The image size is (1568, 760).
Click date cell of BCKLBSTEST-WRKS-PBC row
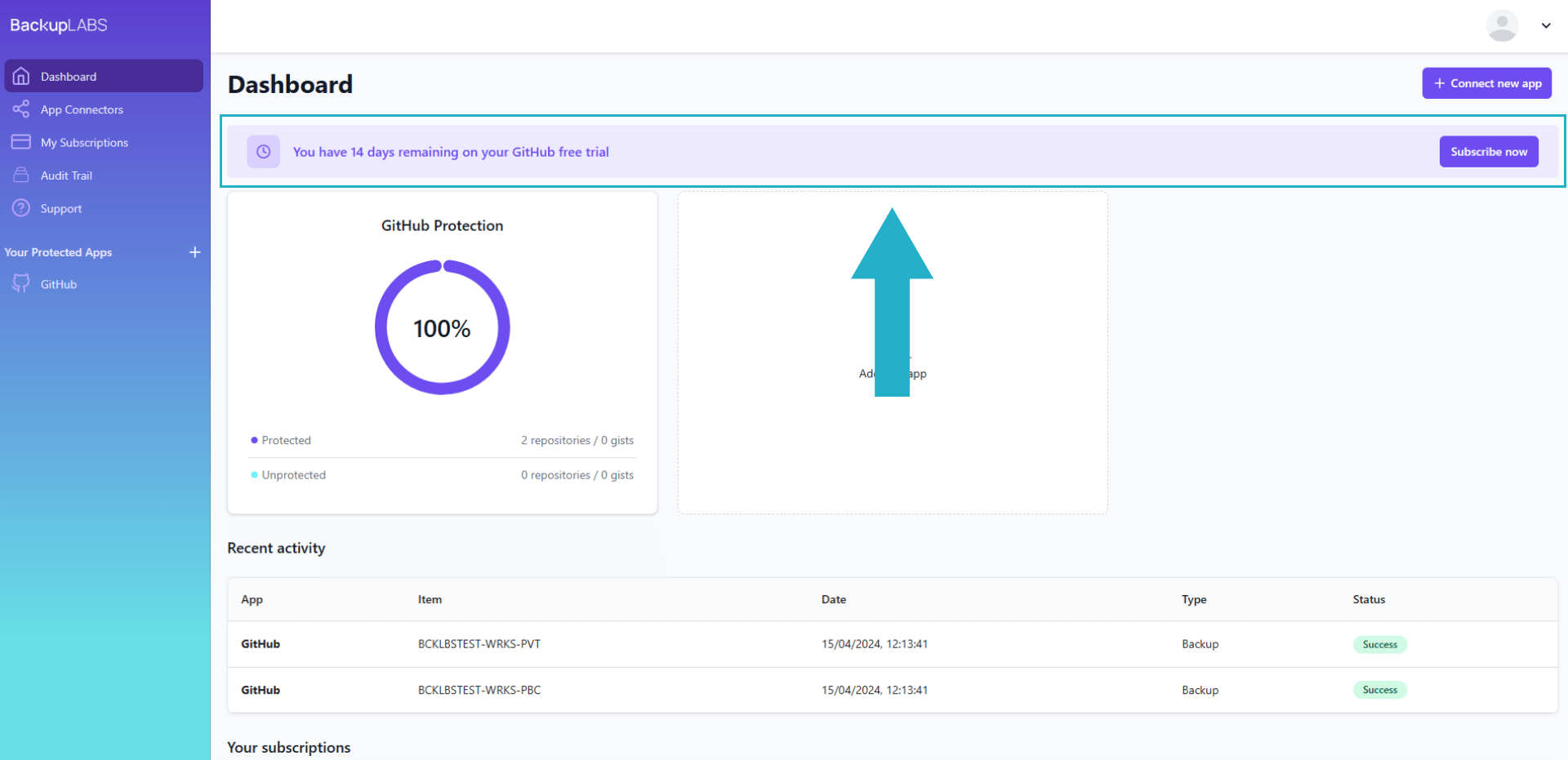(875, 690)
